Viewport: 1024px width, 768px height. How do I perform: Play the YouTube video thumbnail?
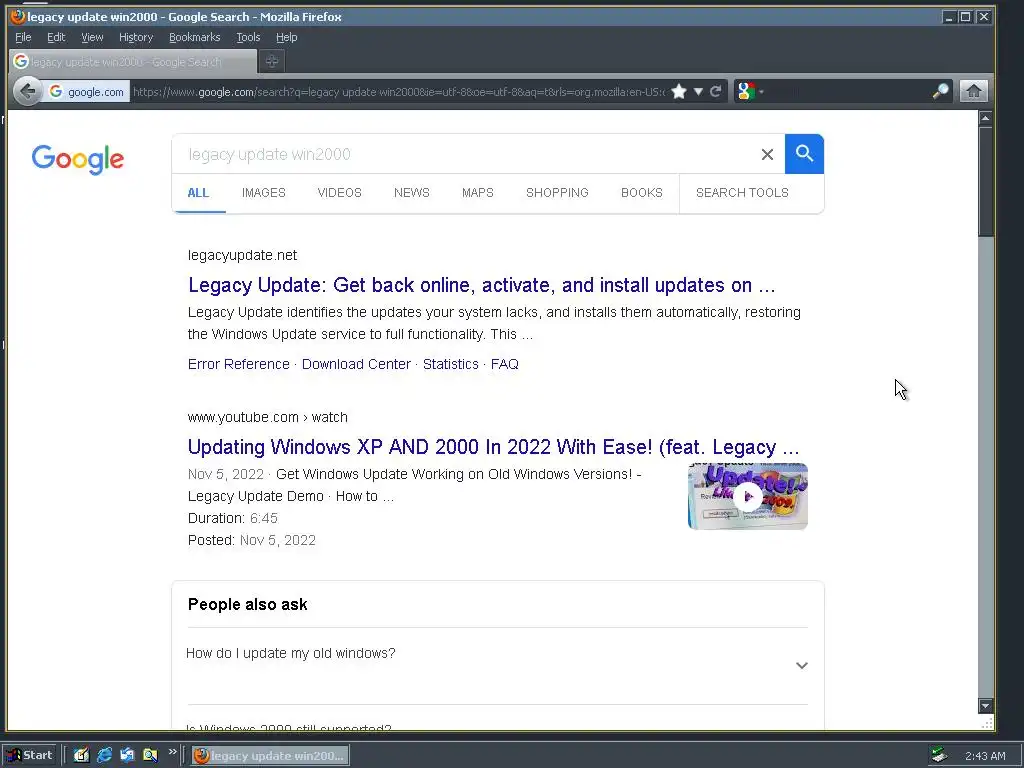point(748,496)
